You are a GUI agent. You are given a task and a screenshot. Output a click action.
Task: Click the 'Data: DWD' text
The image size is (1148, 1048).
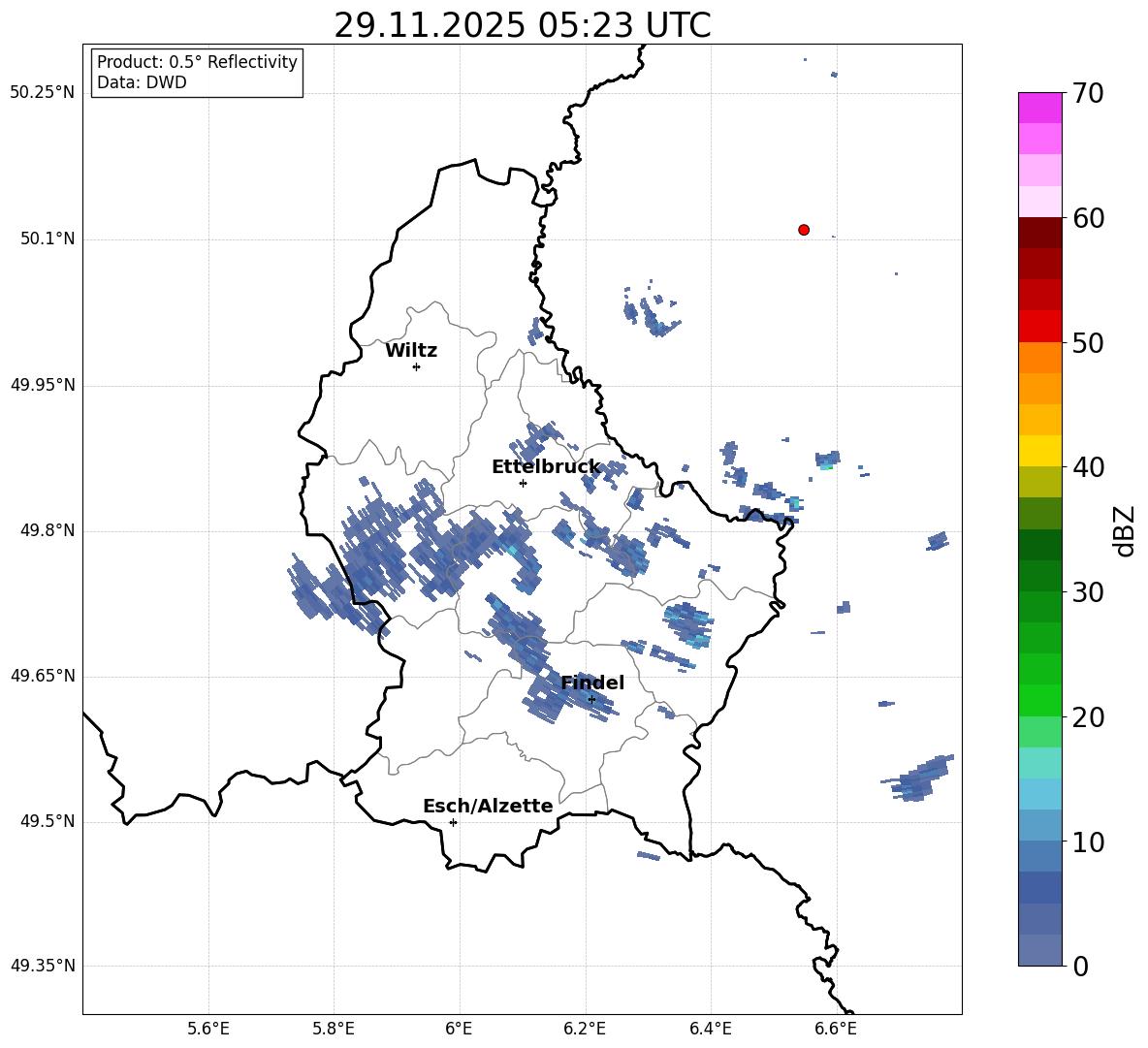coord(142,82)
